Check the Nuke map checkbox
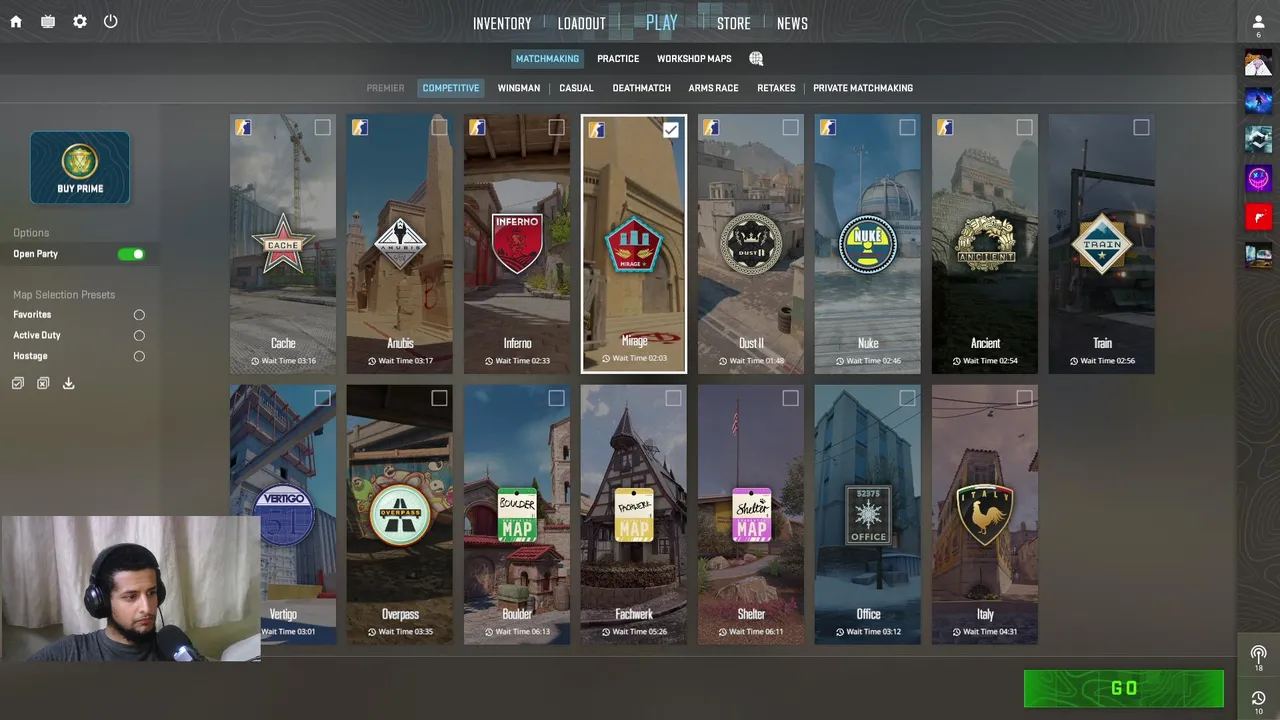The width and height of the screenshot is (1280, 720). click(x=907, y=127)
